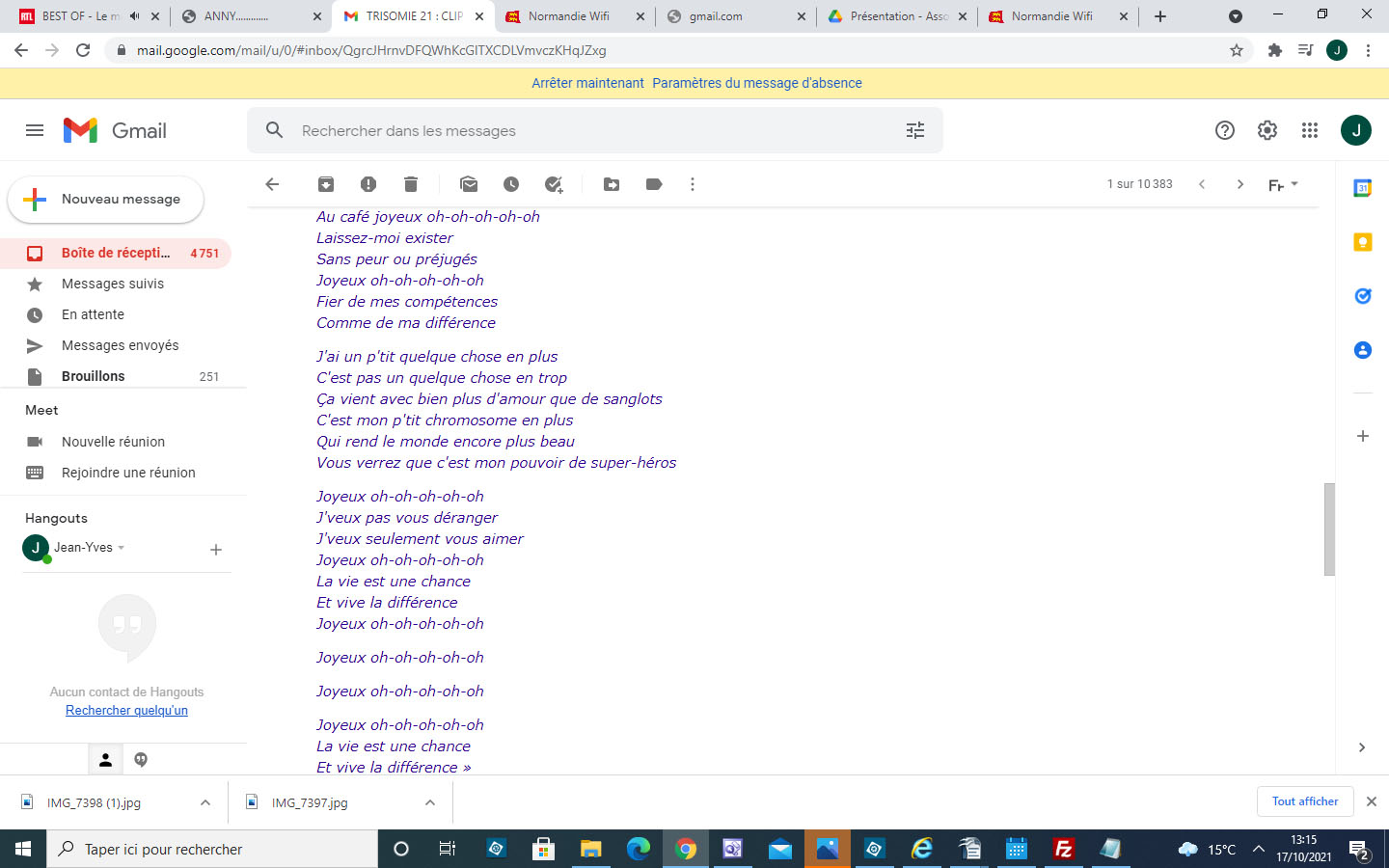
Task: Click Windows taskbar search box
Action: [212, 849]
